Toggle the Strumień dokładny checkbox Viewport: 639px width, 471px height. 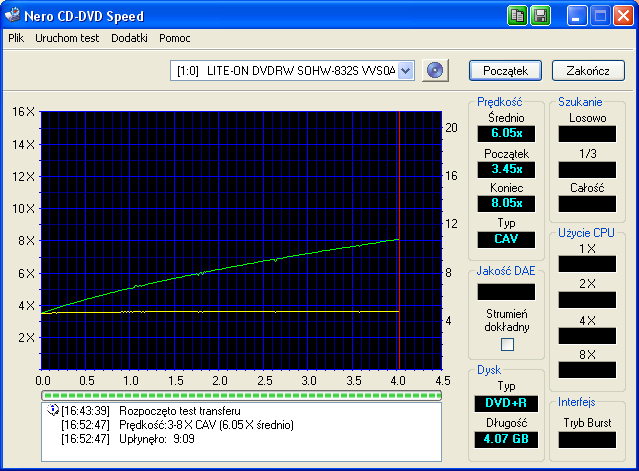coord(507,344)
